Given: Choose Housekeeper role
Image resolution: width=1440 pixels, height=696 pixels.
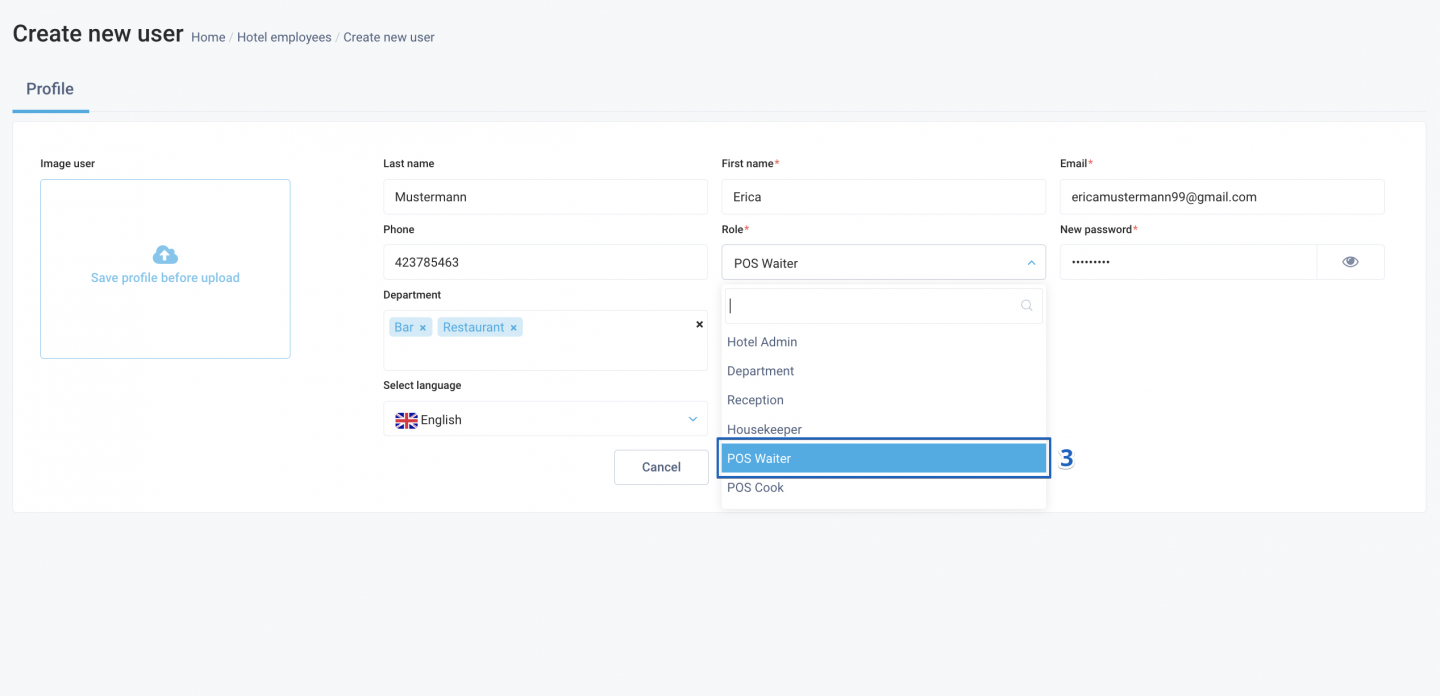Looking at the screenshot, I should click(884, 429).
